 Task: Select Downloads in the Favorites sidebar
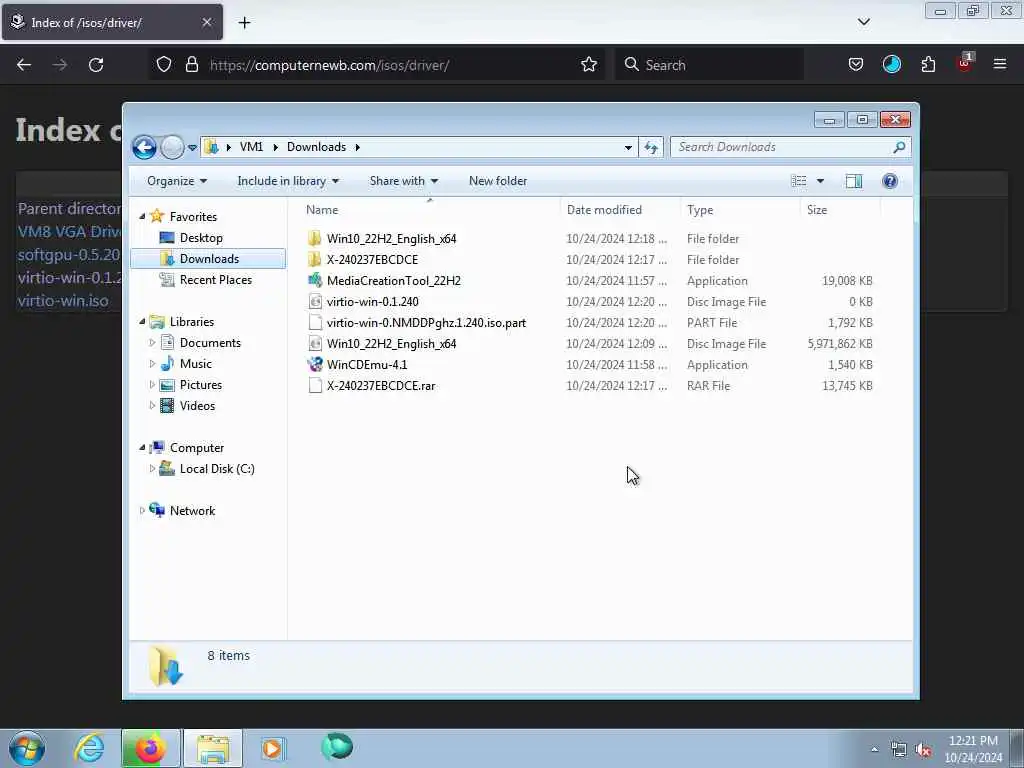208,259
